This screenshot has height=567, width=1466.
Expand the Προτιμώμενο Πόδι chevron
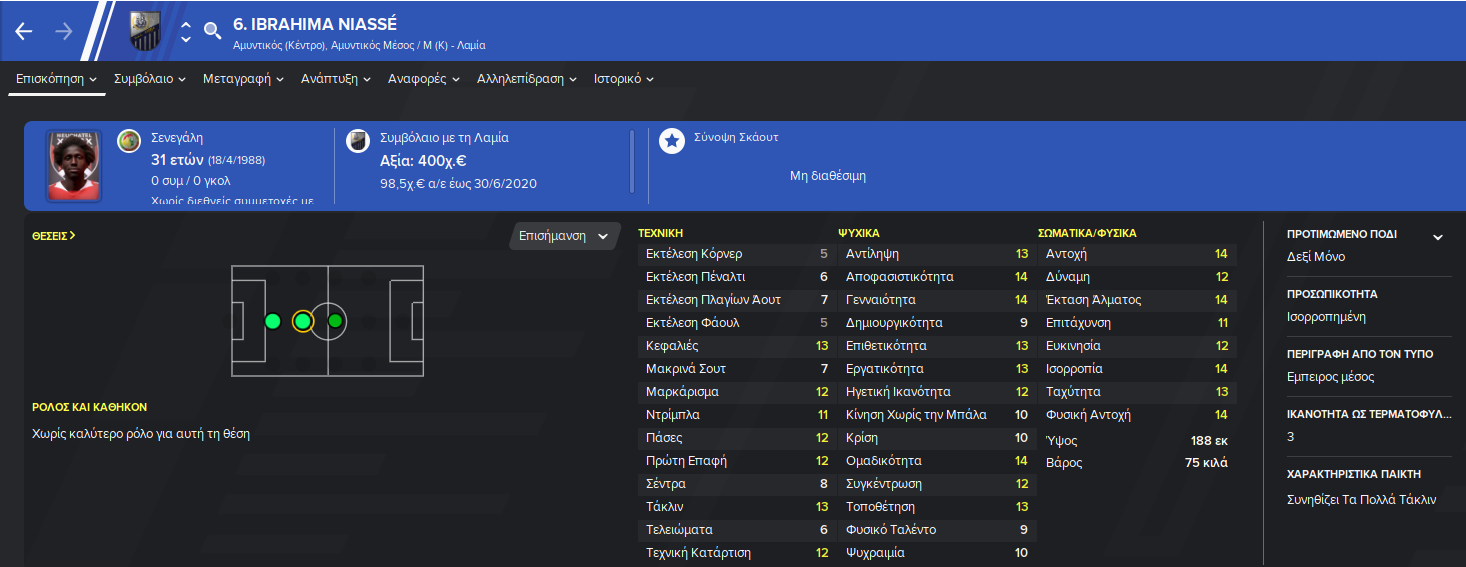1438,237
